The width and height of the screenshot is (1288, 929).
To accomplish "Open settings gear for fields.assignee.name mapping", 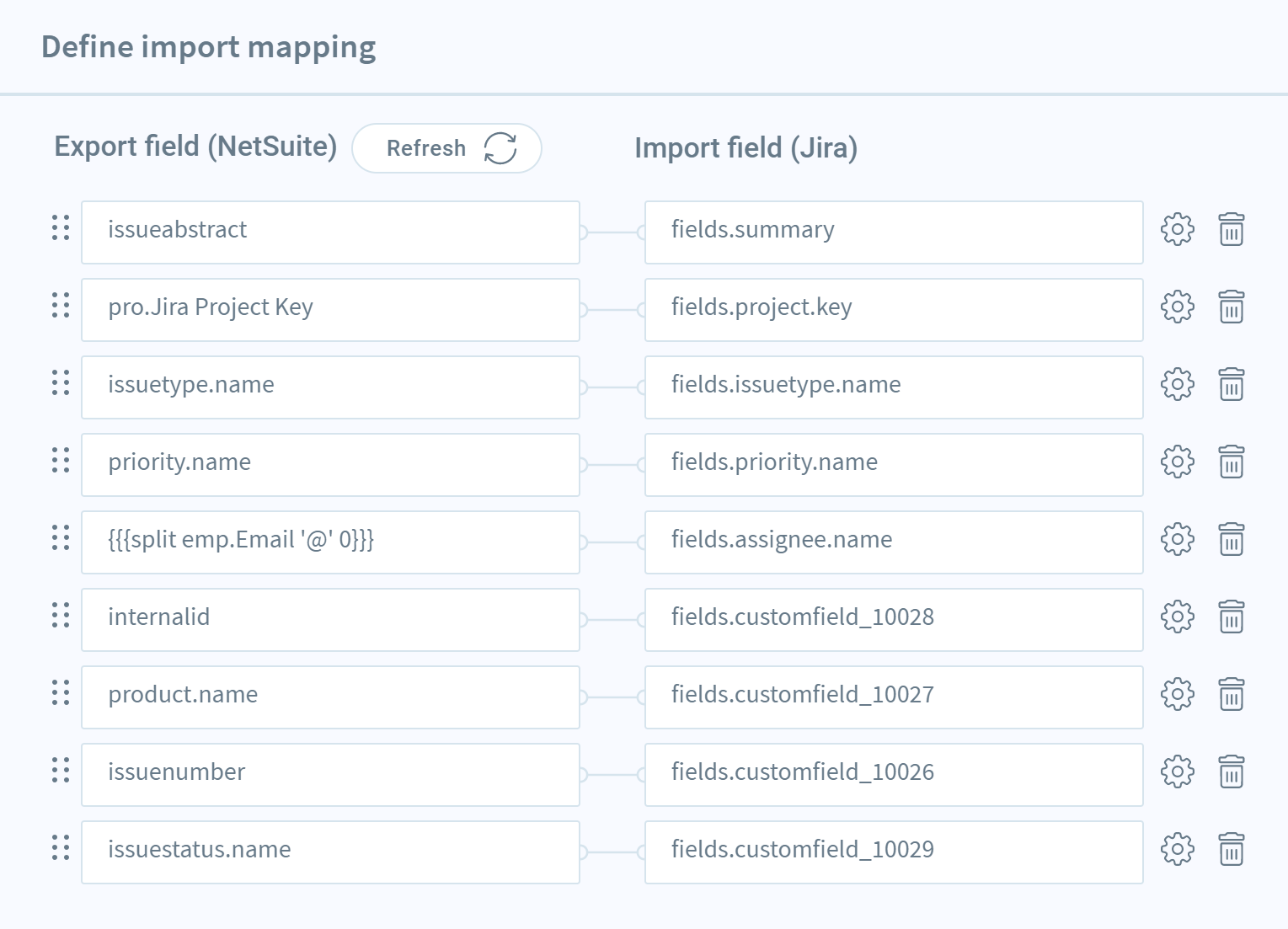I will (x=1177, y=539).
